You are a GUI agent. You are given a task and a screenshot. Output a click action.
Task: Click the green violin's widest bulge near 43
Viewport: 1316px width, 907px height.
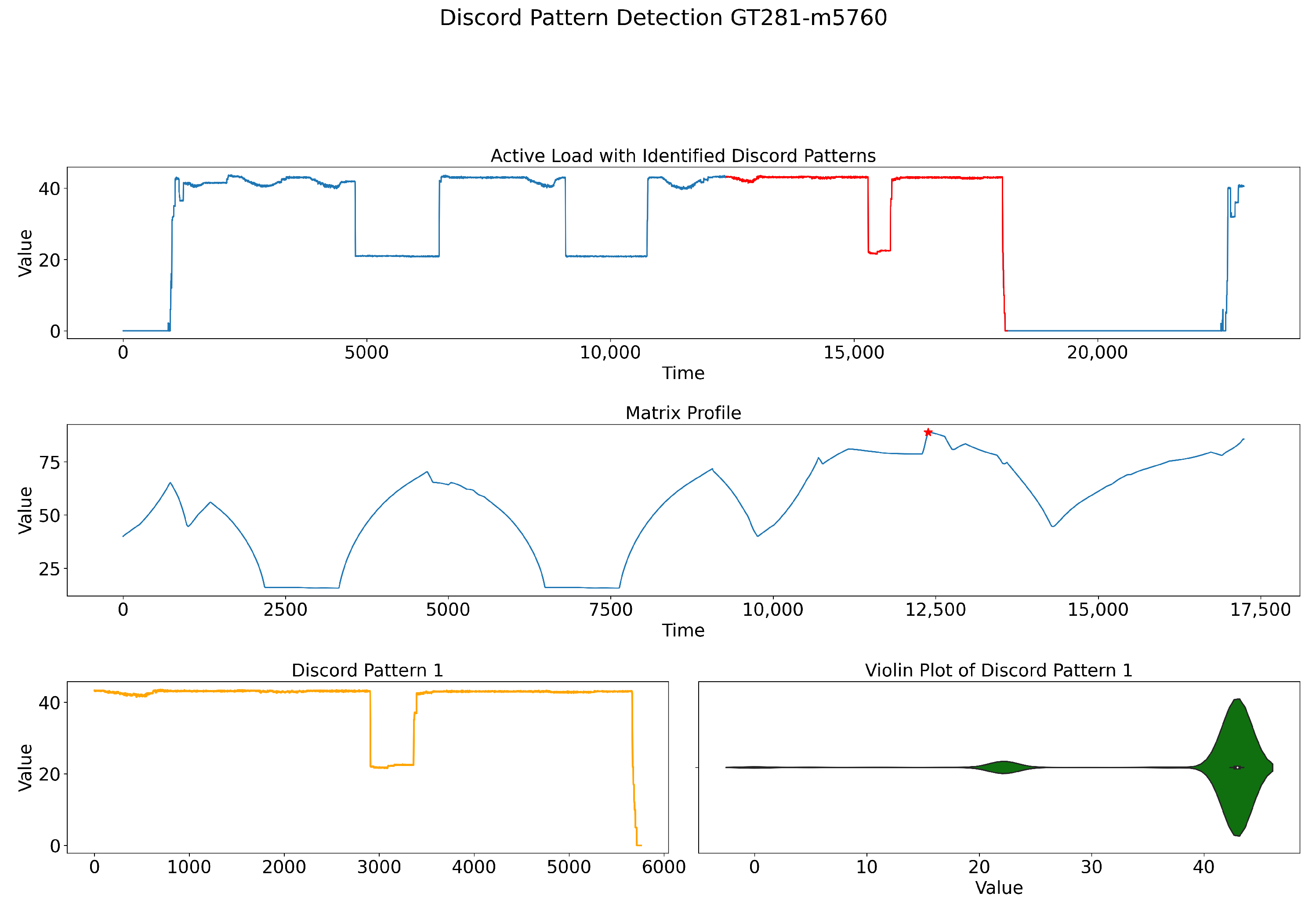pyautogui.click(x=1236, y=739)
